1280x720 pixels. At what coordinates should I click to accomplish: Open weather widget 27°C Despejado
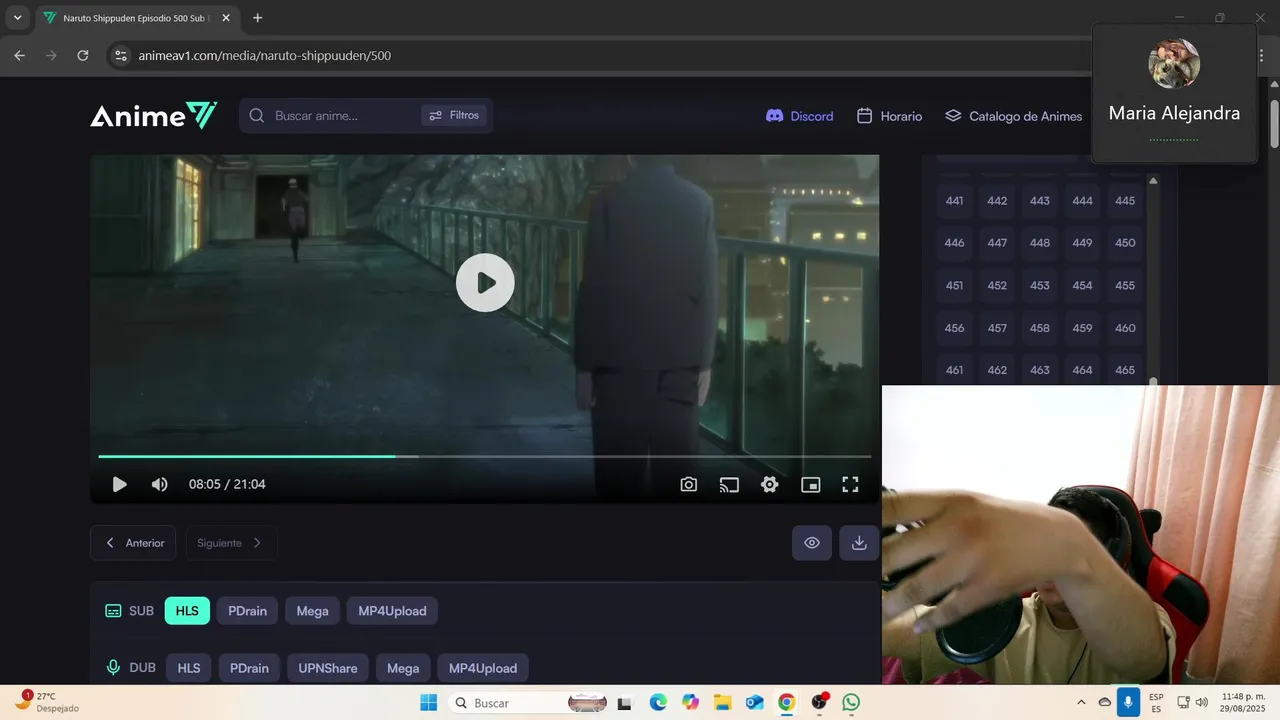[x=46, y=702]
